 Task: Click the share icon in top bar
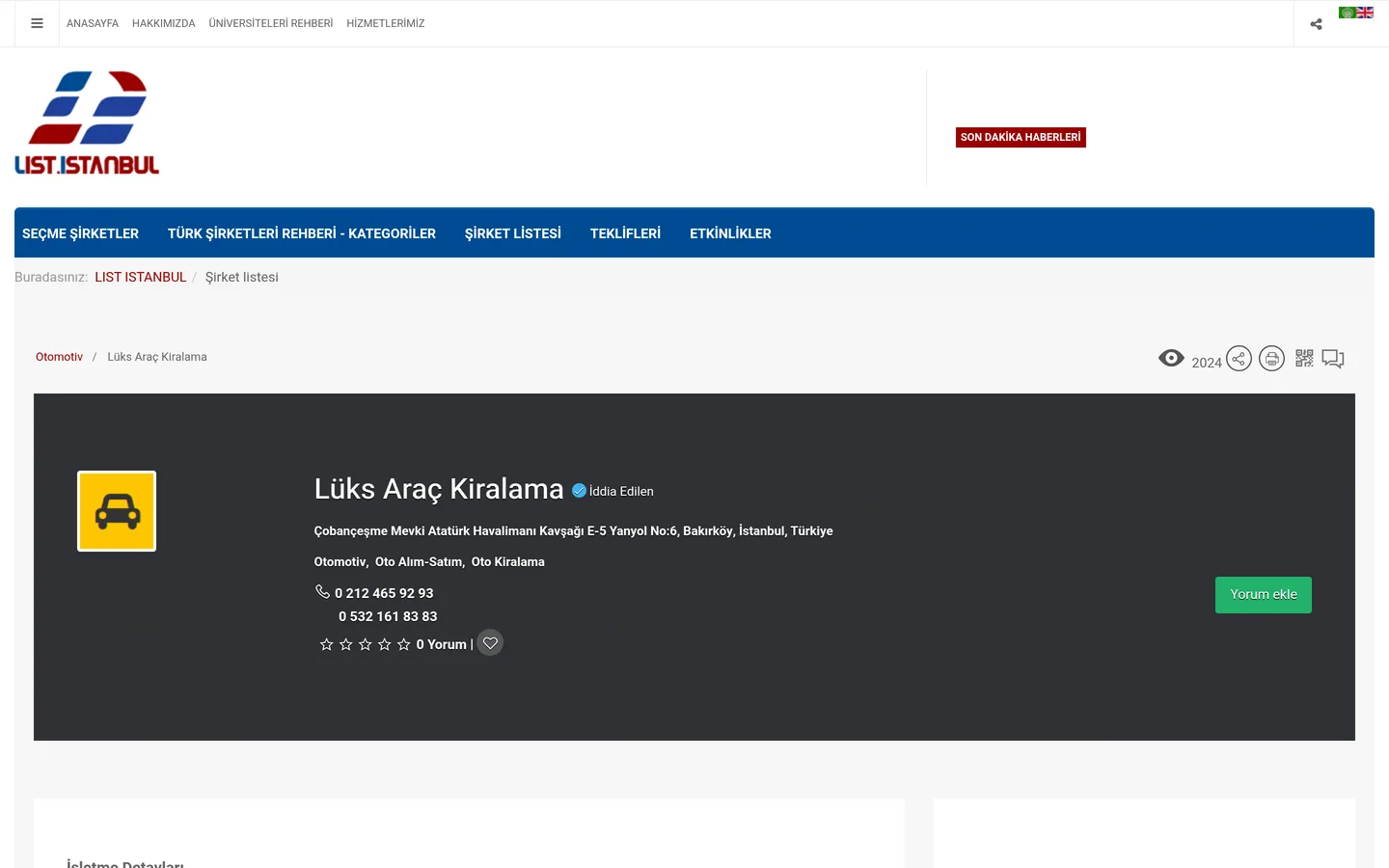click(1316, 24)
